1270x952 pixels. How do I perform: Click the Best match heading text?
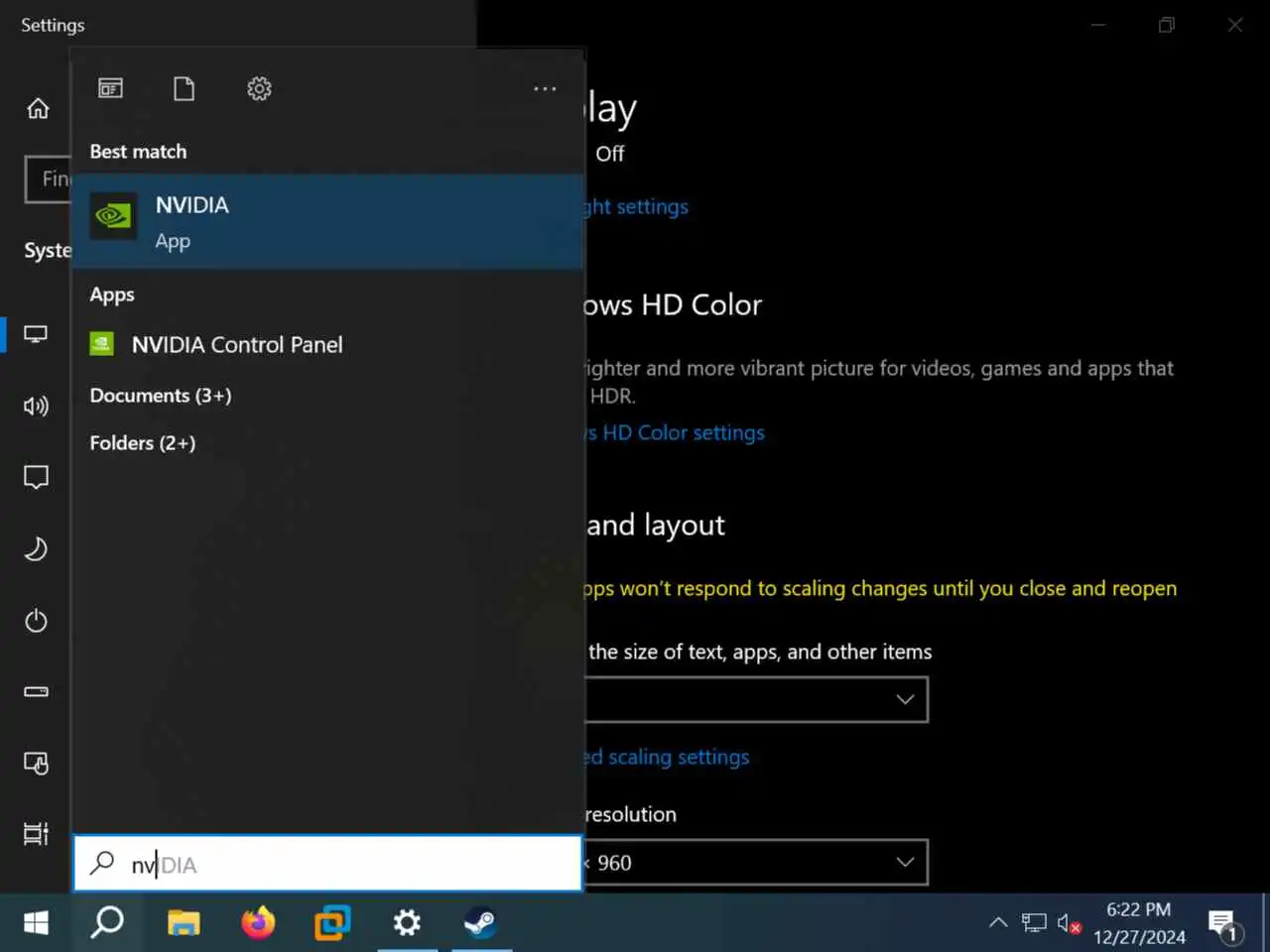coord(138,152)
